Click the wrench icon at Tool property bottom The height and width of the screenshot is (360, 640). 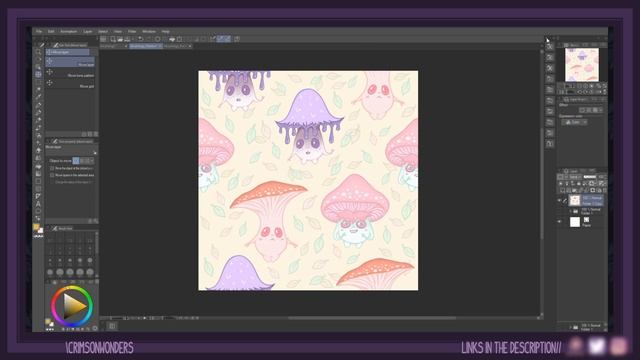(96, 221)
